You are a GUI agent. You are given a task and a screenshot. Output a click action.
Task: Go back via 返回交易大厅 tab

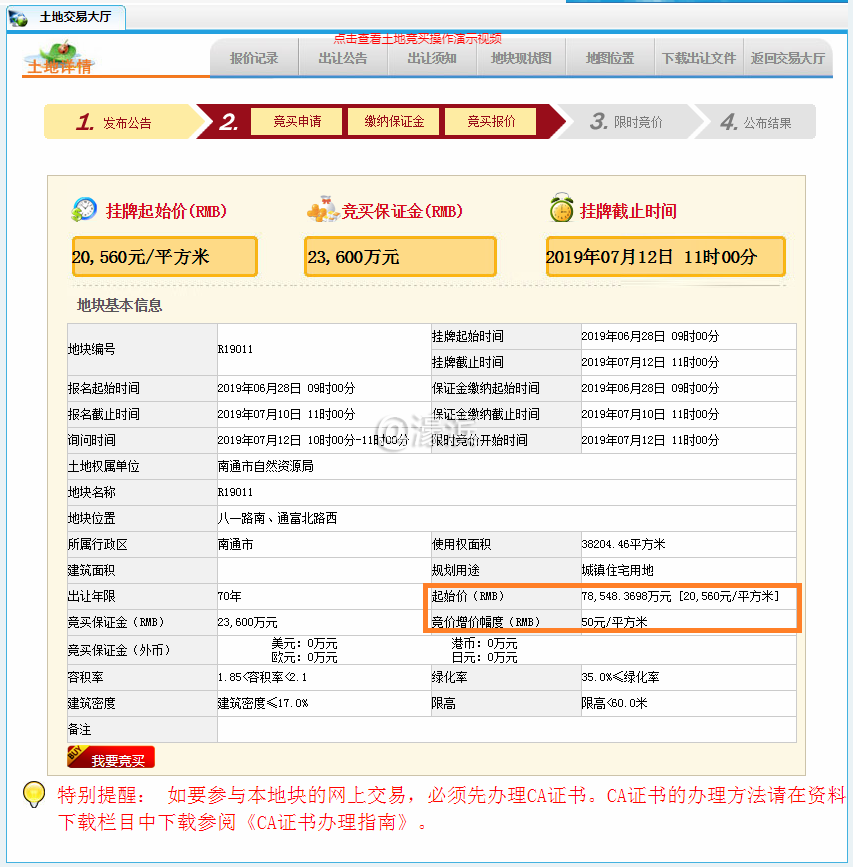(788, 58)
